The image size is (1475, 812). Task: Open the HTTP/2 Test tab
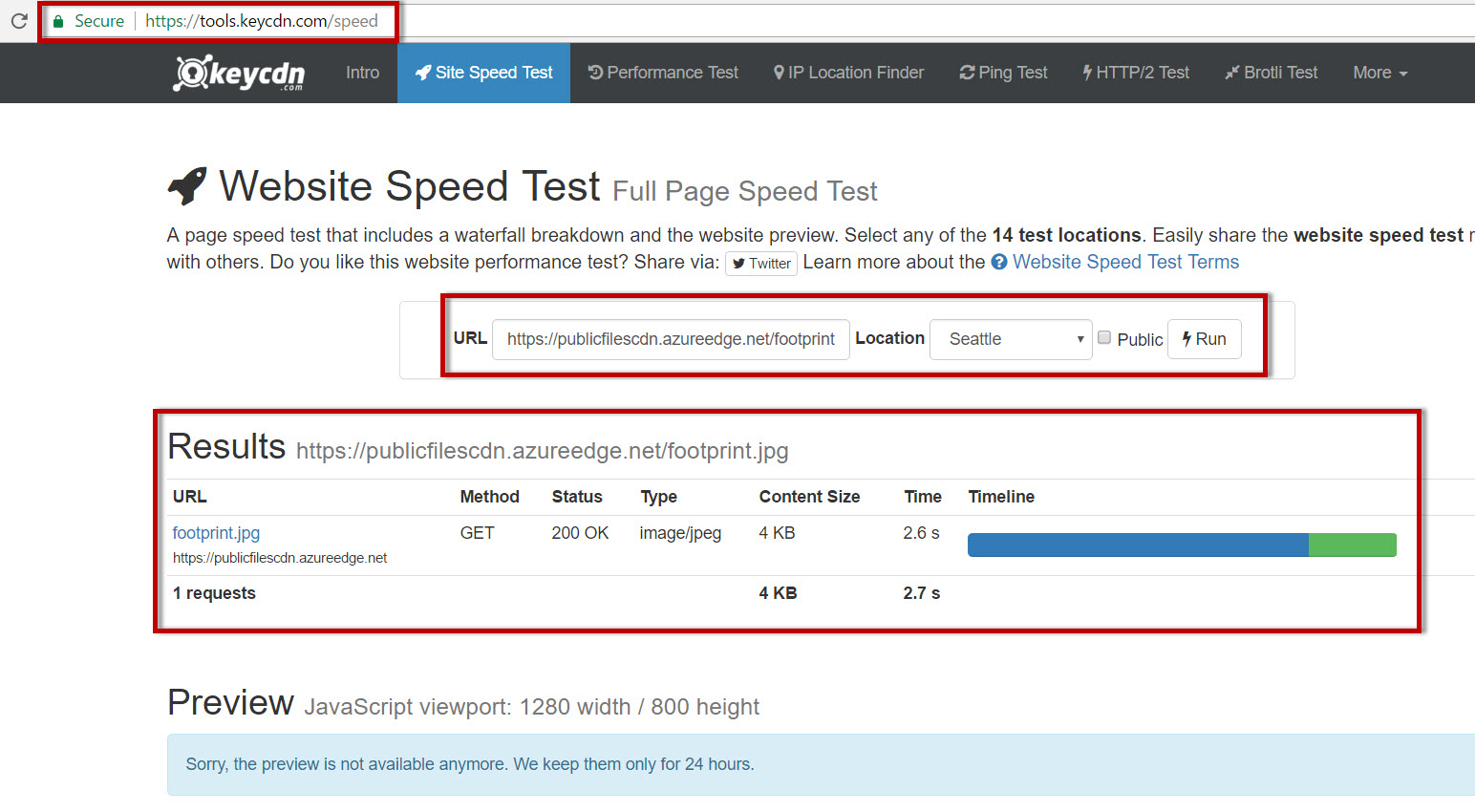point(1136,73)
